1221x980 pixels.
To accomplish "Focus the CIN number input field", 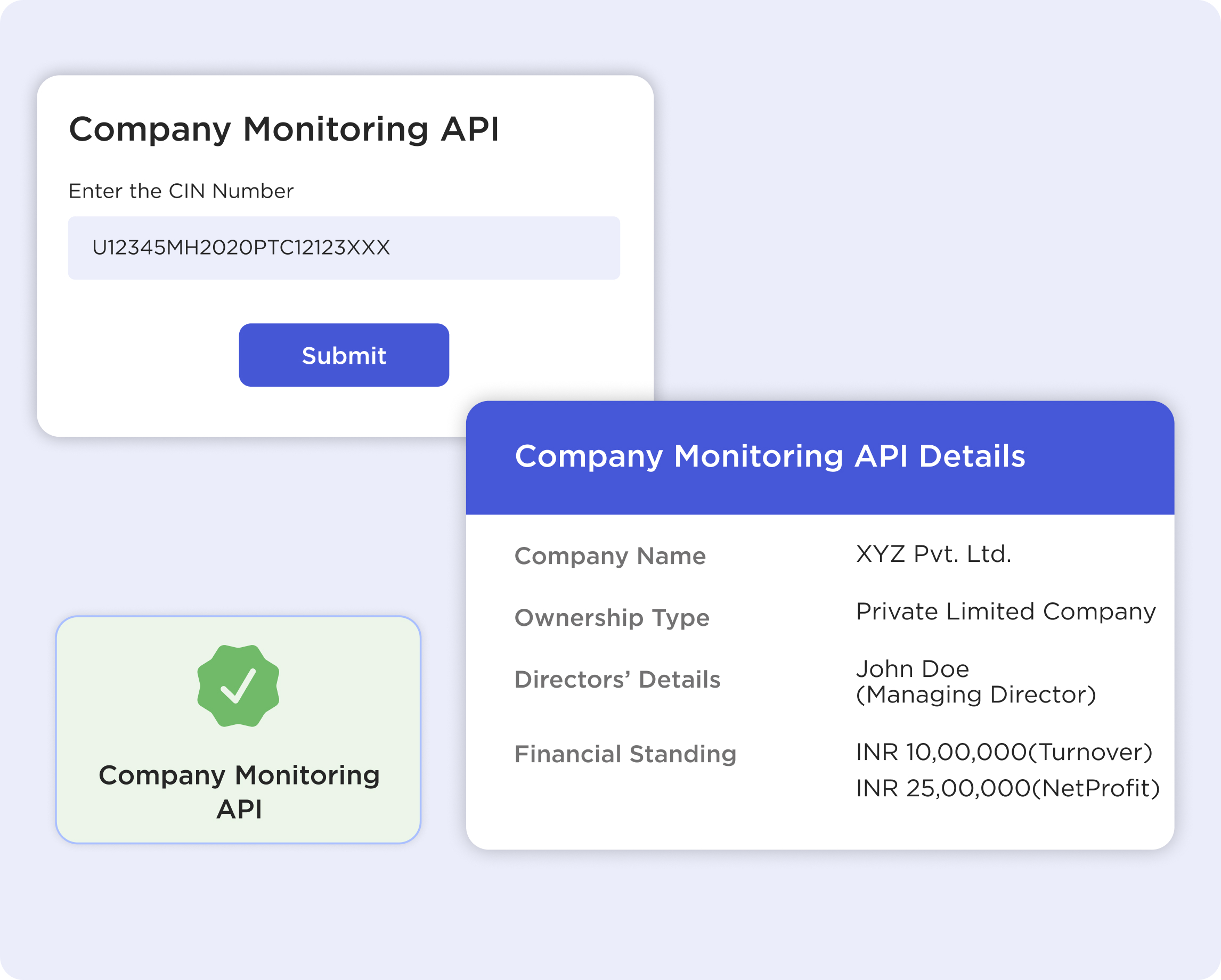I will click(344, 248).
